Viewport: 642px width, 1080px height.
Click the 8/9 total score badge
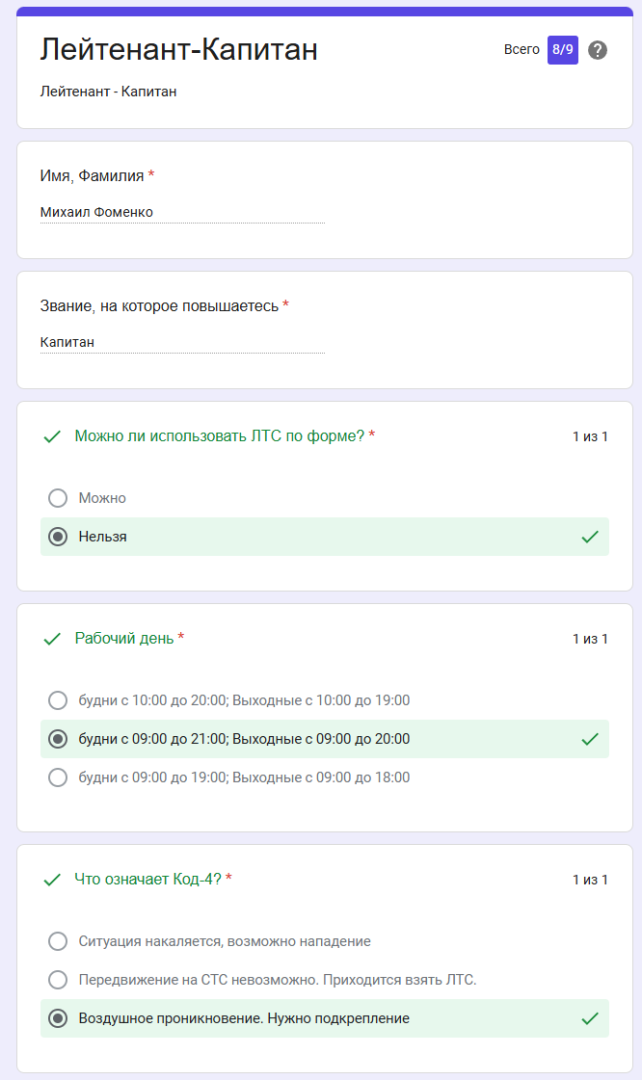click(562, 50)
